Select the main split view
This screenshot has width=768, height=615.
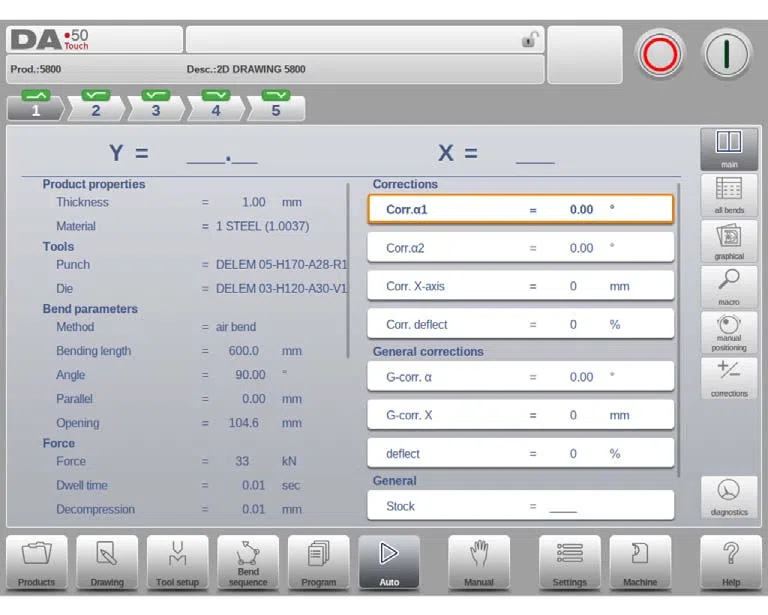729,149
